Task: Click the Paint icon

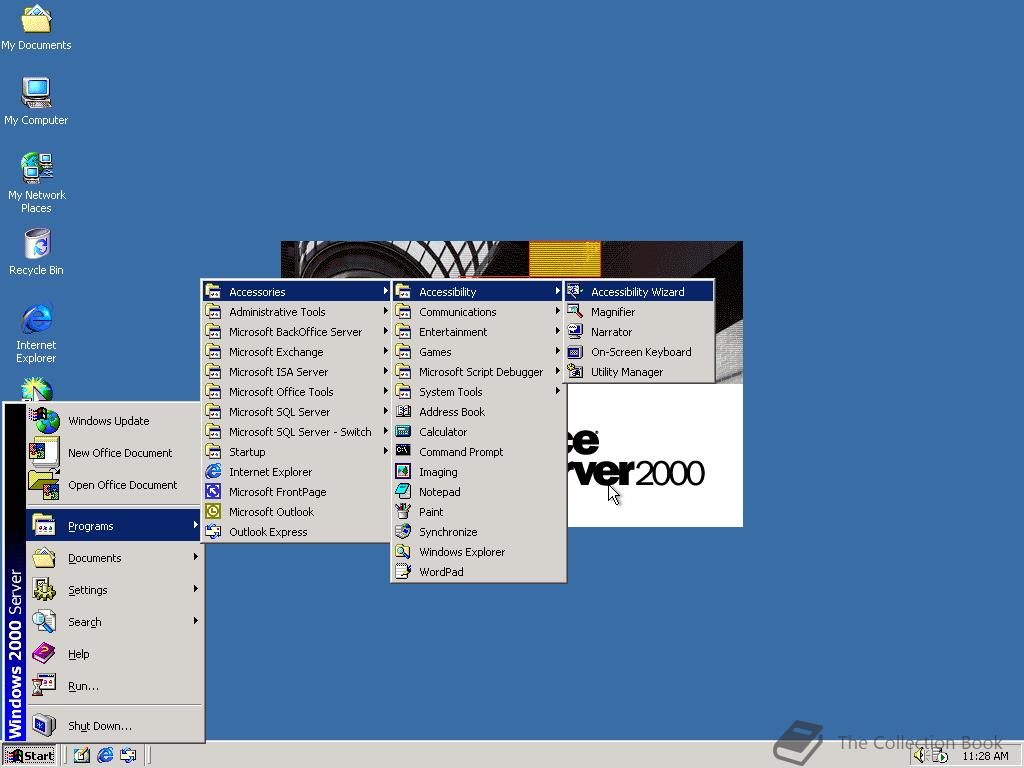Action: 403,511
